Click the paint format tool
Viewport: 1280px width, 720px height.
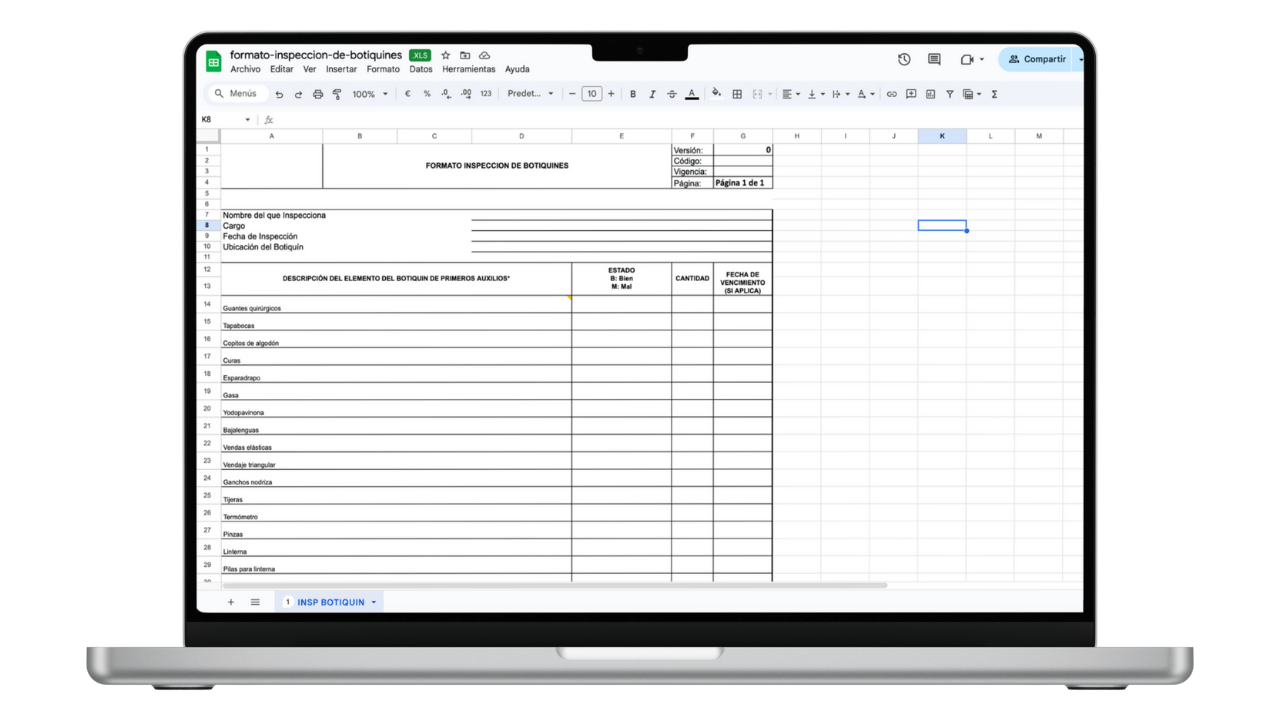tap(337, 93)
